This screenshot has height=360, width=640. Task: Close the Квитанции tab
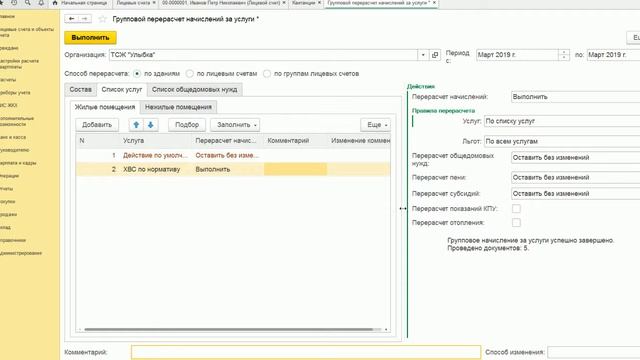point(319,3)
